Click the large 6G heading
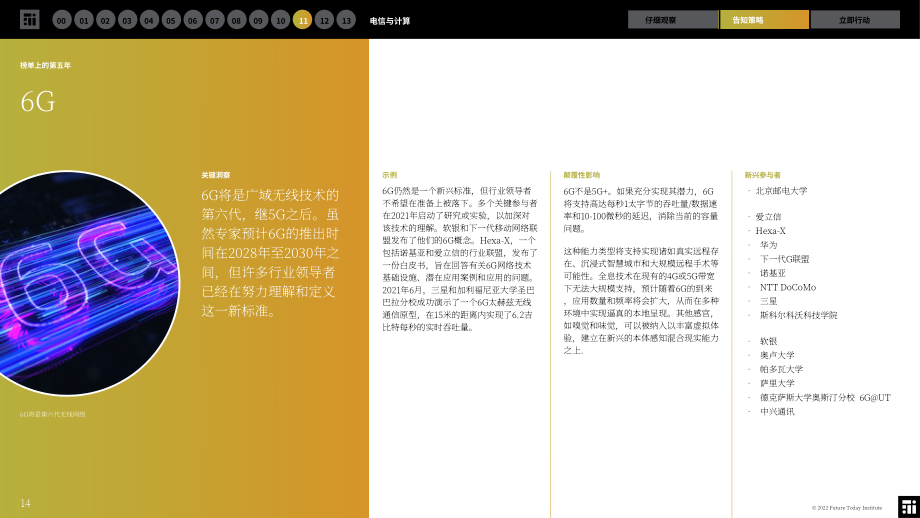The height and width of the screenshot is (518, 920). tap(38, 101)
